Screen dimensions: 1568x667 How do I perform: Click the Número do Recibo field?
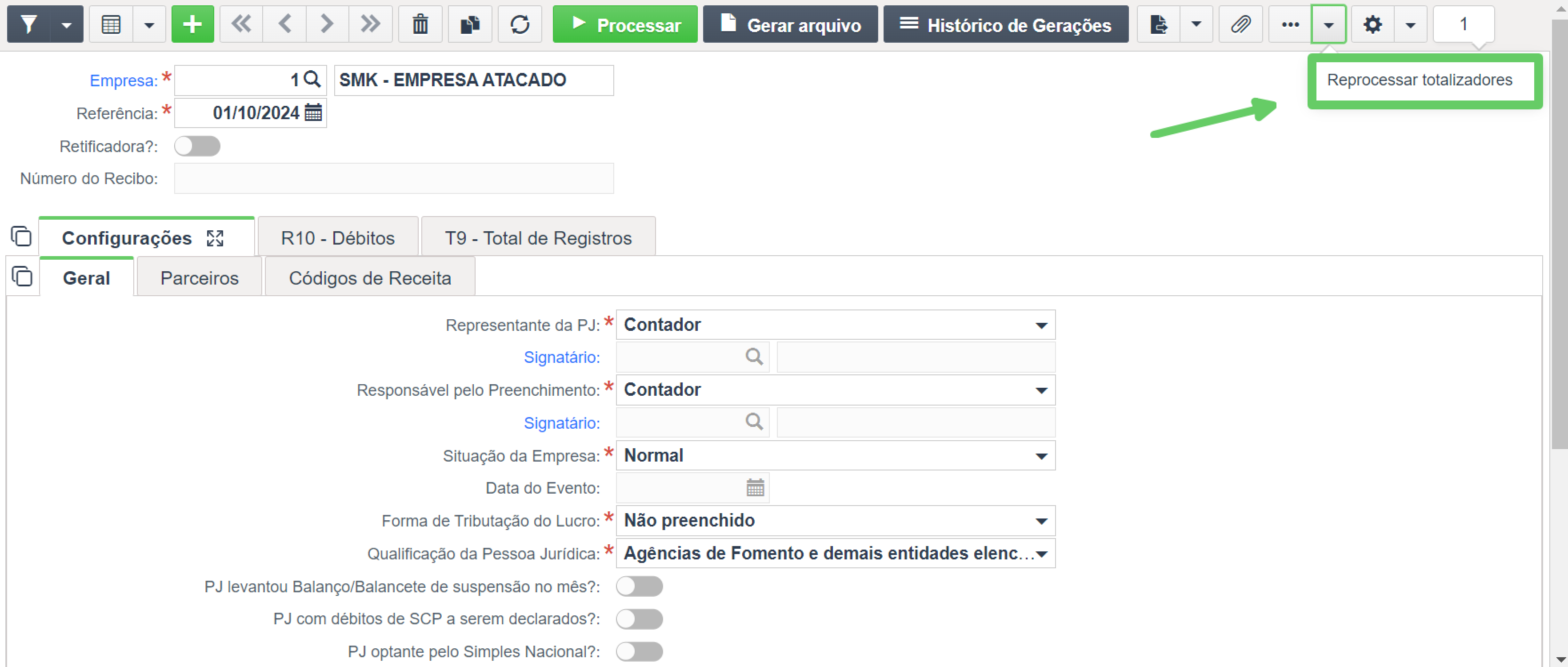[394, 178]
